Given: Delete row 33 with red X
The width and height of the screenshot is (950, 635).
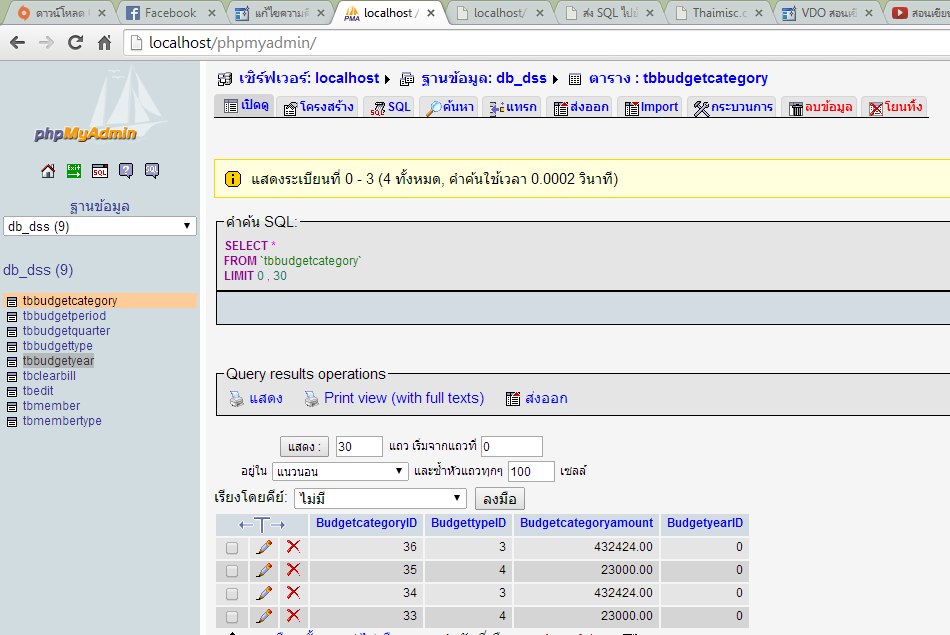Looking at the screenshot, I should pos(293,616).
